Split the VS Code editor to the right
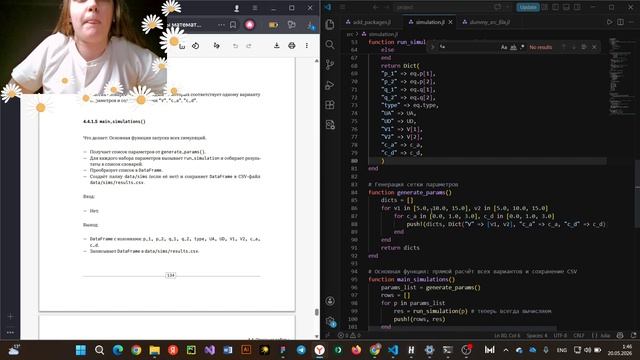The image size is (640, 360). (x=620, y=22)
